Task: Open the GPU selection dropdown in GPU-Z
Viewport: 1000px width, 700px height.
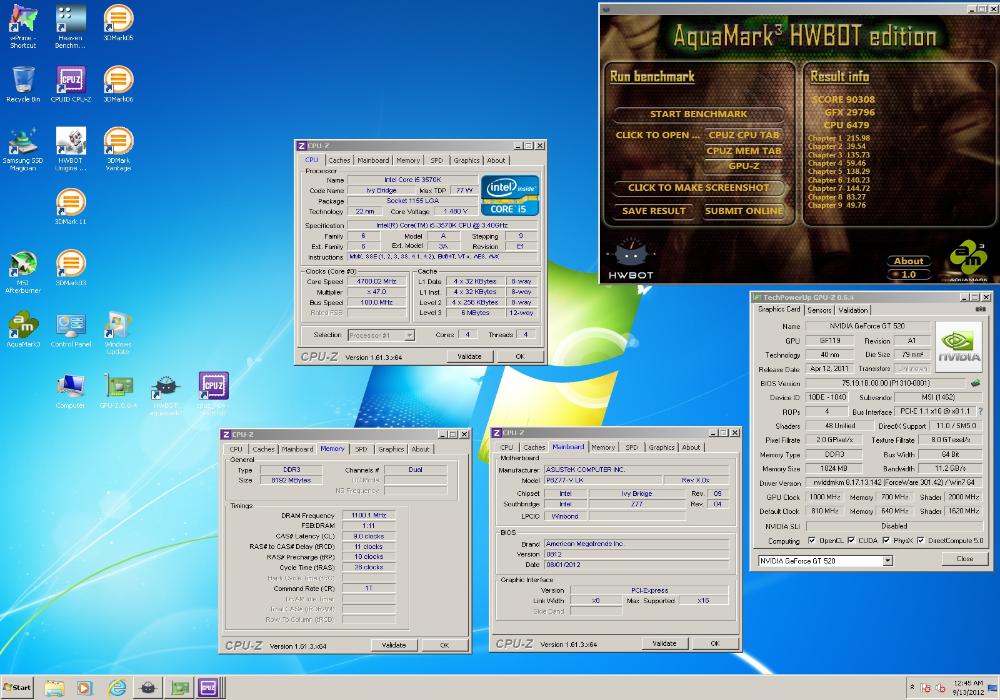Action: pyautogui.click(x=887, y=560)
